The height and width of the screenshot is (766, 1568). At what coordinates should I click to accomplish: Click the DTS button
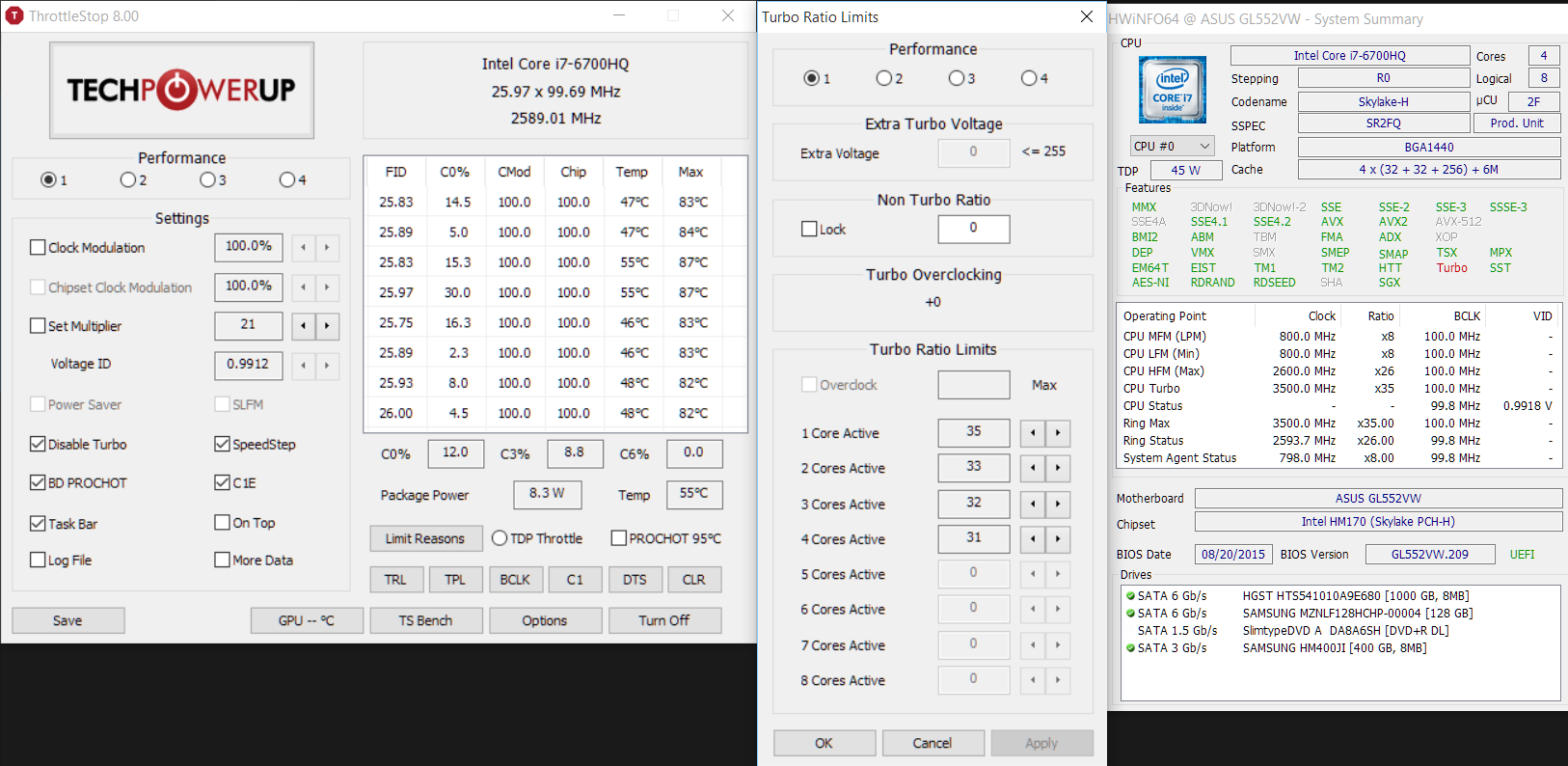[635, 580]
